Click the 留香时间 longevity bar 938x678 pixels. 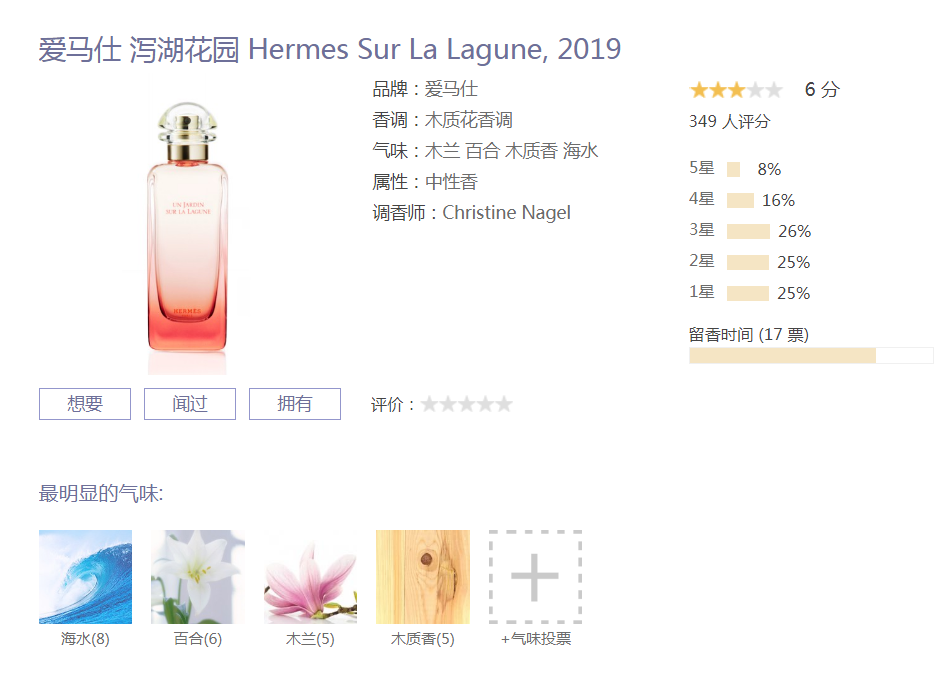tap(811, 355)
